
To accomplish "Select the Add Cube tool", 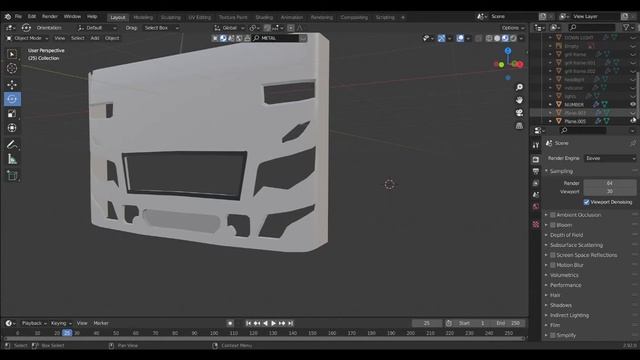I will [12, 176].
